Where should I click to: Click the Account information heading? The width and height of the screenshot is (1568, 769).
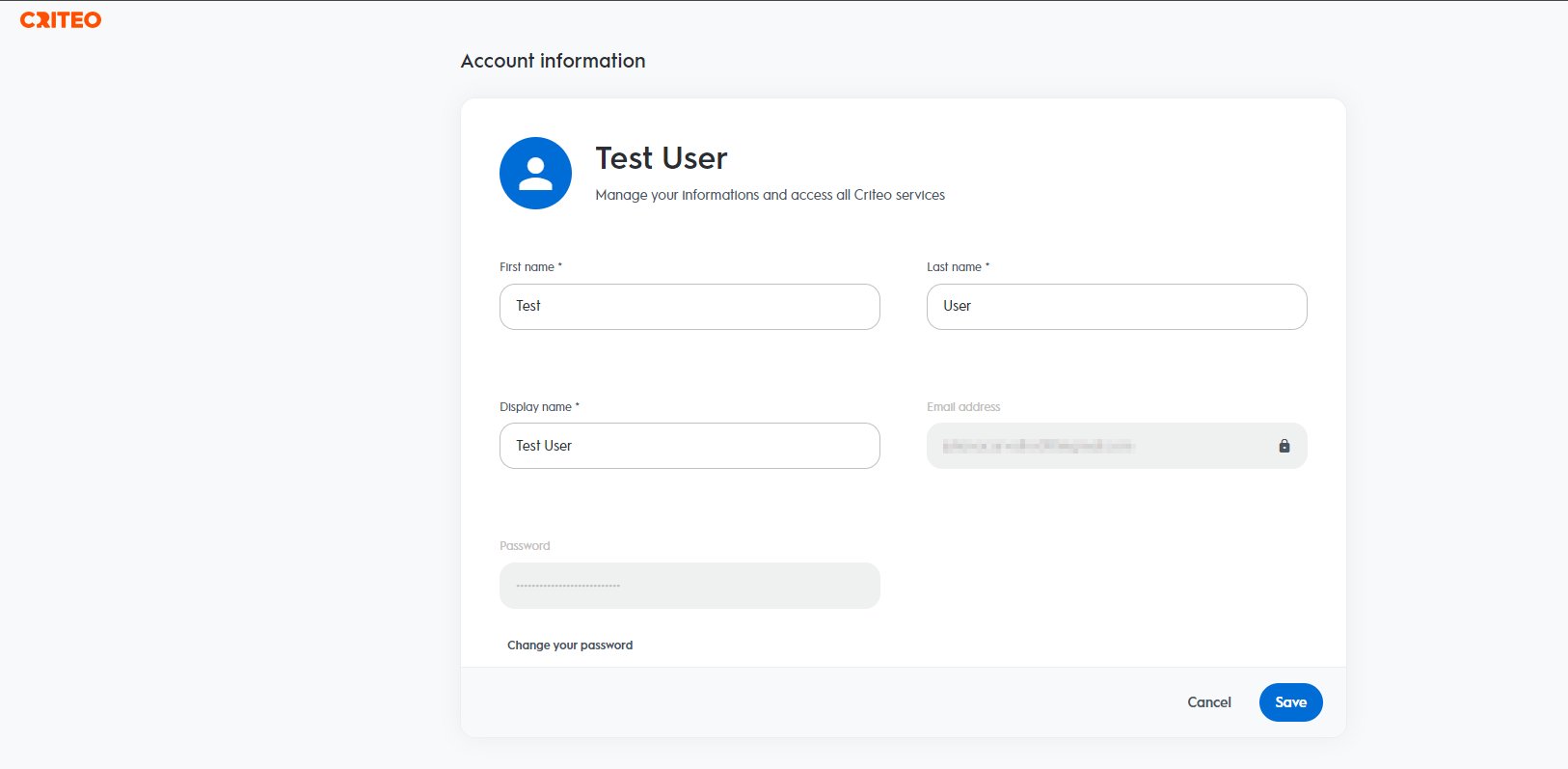[553, 61]
